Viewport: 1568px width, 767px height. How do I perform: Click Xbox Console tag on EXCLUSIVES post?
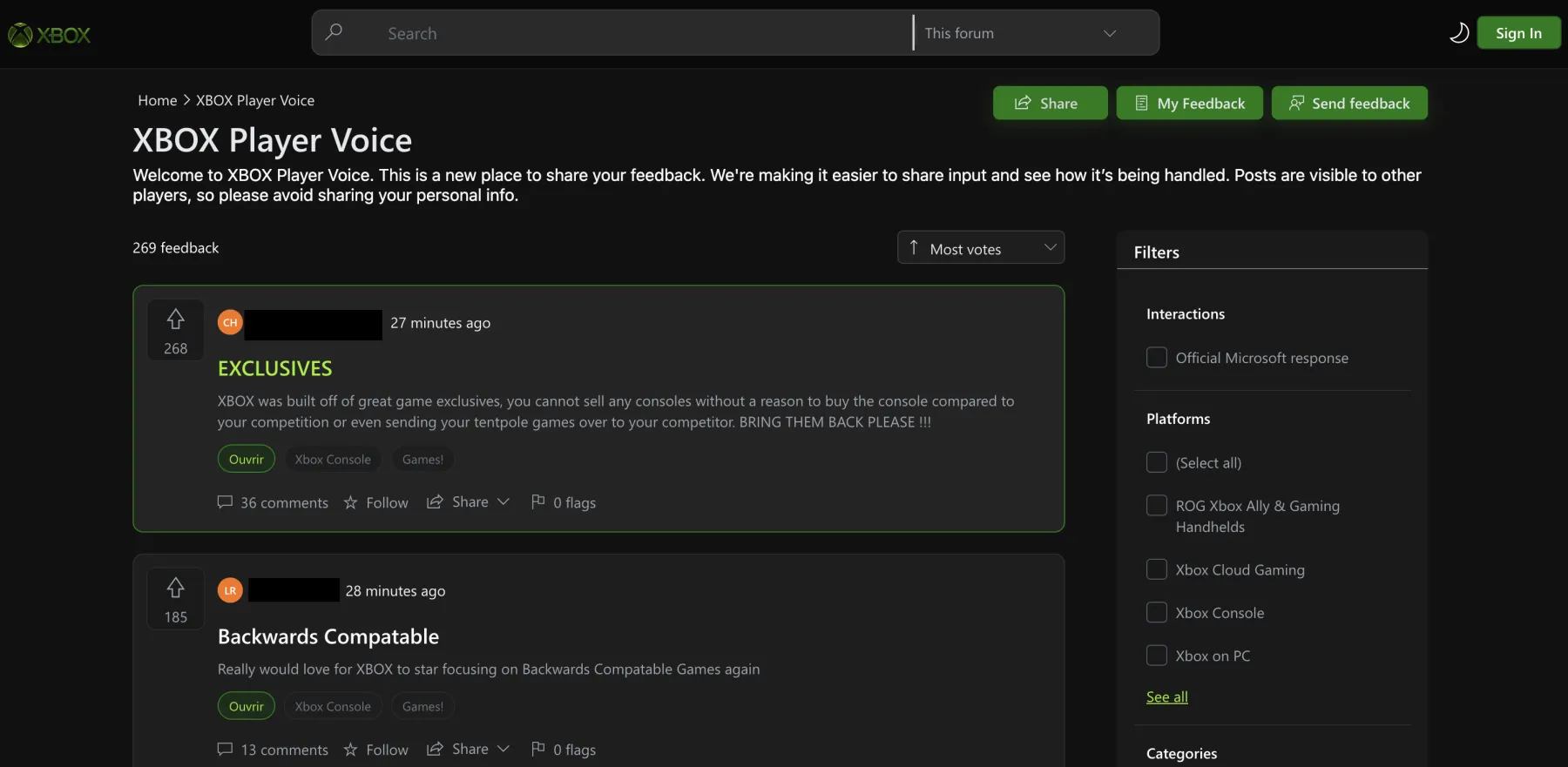click(333, 459)
